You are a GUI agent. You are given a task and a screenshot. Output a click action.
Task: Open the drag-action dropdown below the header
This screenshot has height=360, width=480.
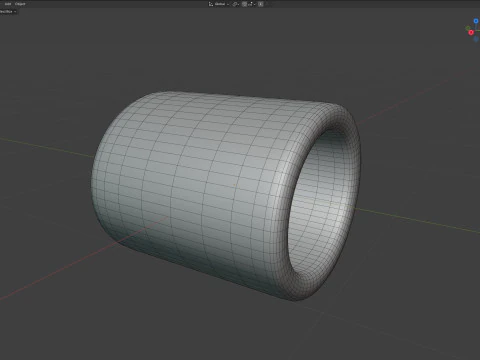coord(8,11)
